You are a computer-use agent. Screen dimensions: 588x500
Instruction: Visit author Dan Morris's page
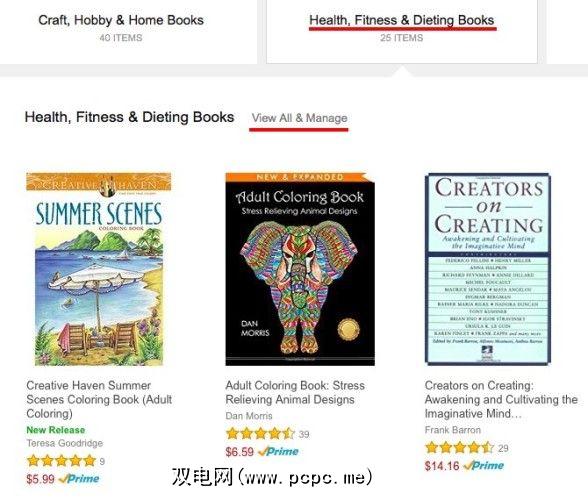tap(249, 416)
